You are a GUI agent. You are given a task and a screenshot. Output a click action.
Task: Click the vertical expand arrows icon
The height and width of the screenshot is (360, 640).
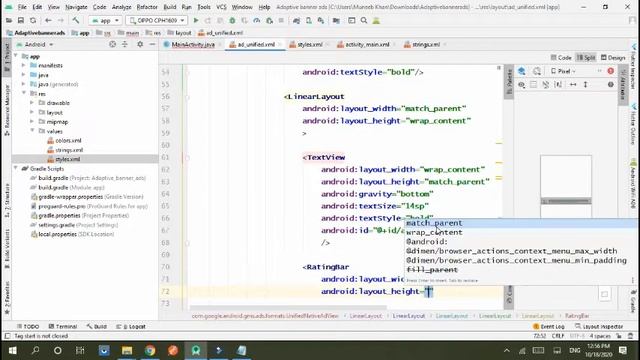[585, 84]
